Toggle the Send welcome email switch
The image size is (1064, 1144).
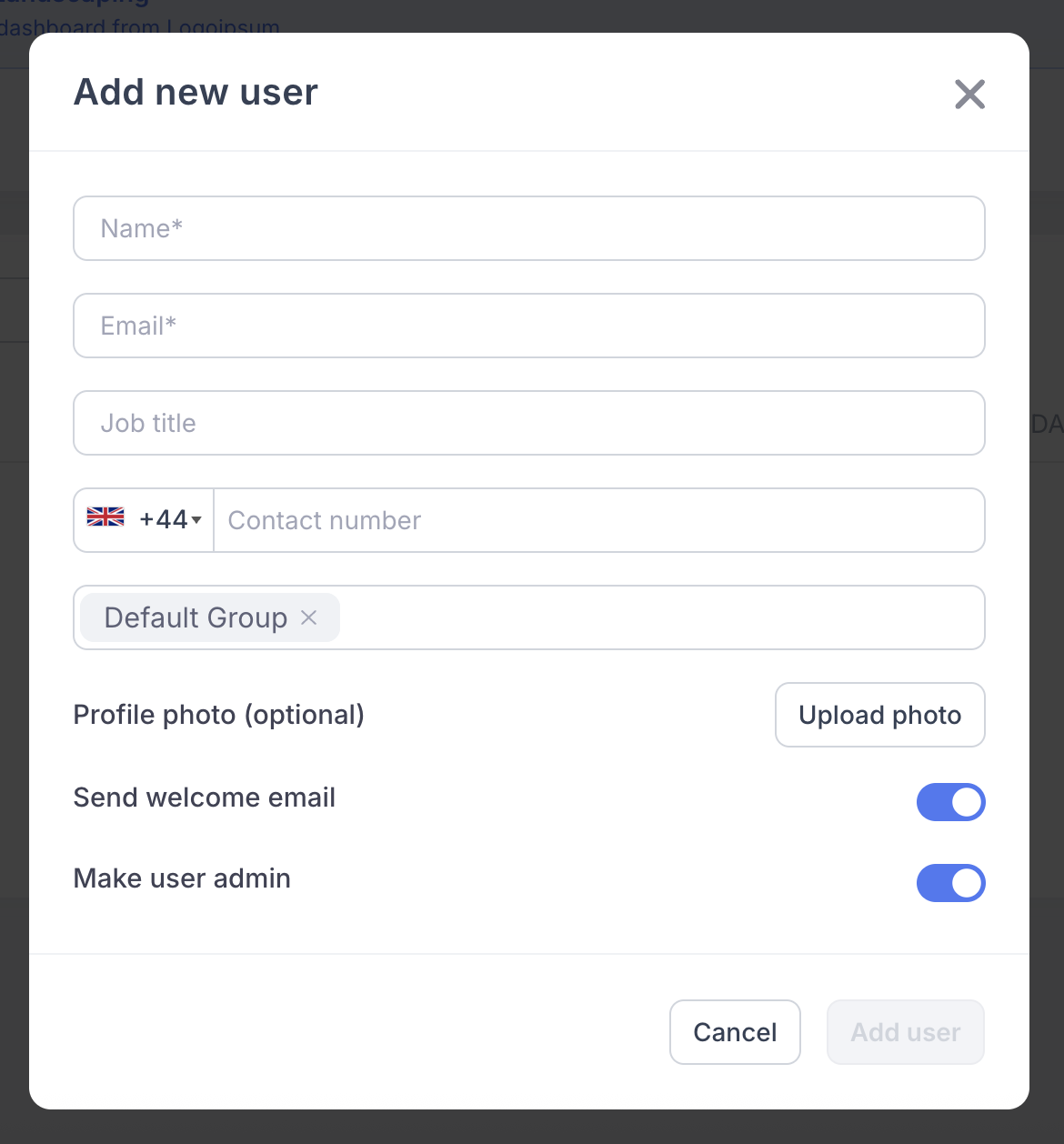(950, 802)
